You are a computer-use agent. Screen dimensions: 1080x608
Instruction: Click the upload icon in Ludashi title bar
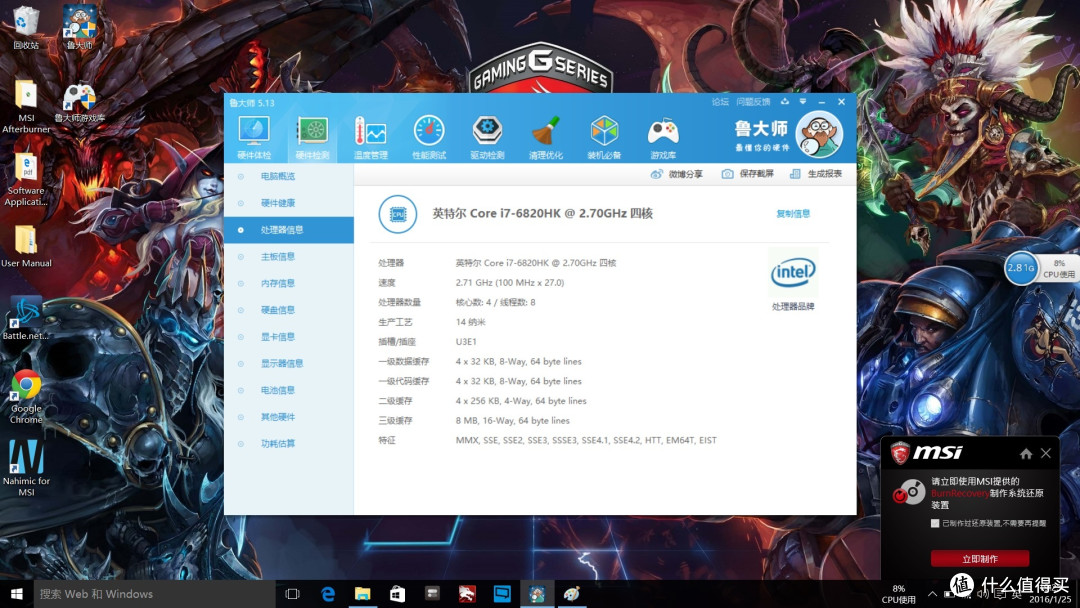pos(785,102)
